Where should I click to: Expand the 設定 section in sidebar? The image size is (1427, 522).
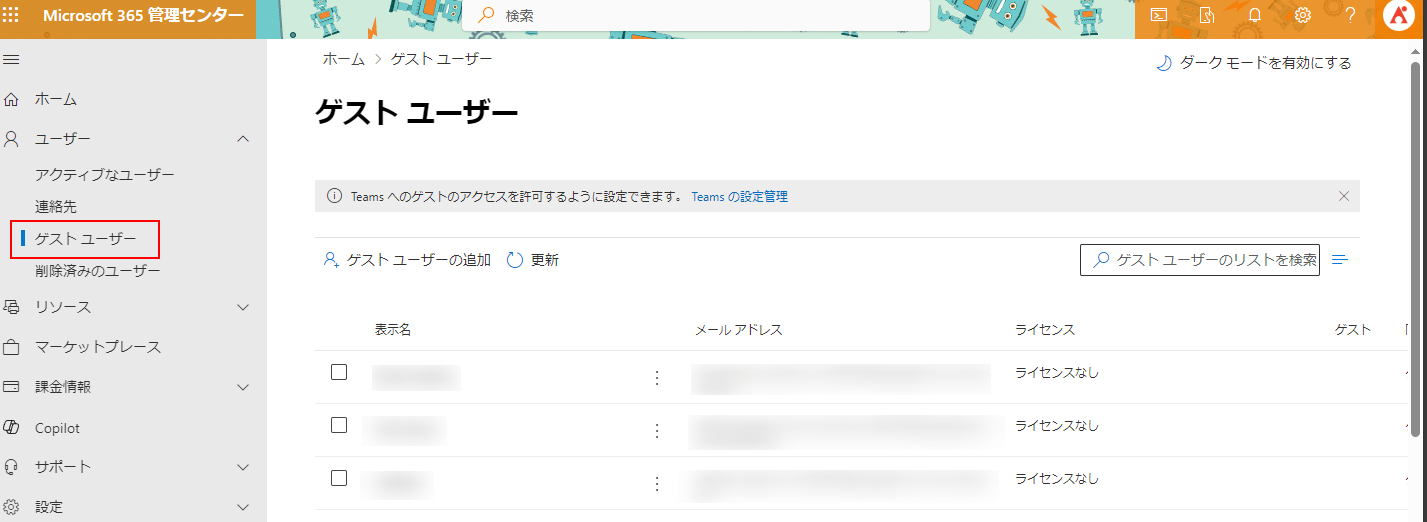(x=243, y=507)
